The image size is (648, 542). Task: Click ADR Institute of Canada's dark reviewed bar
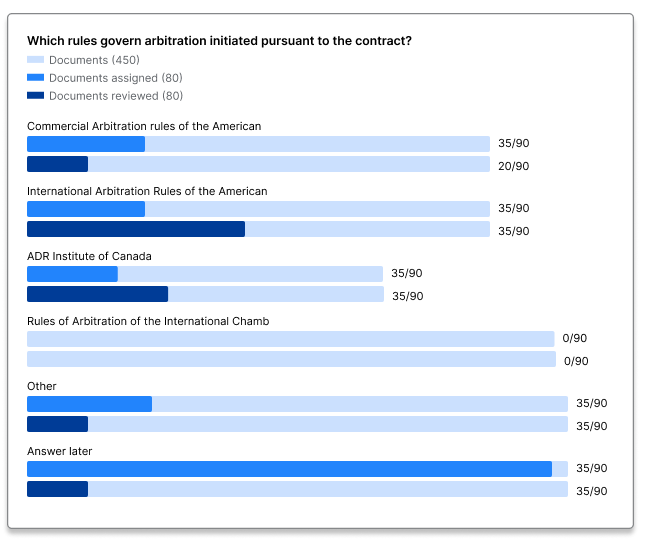[97, 295]
